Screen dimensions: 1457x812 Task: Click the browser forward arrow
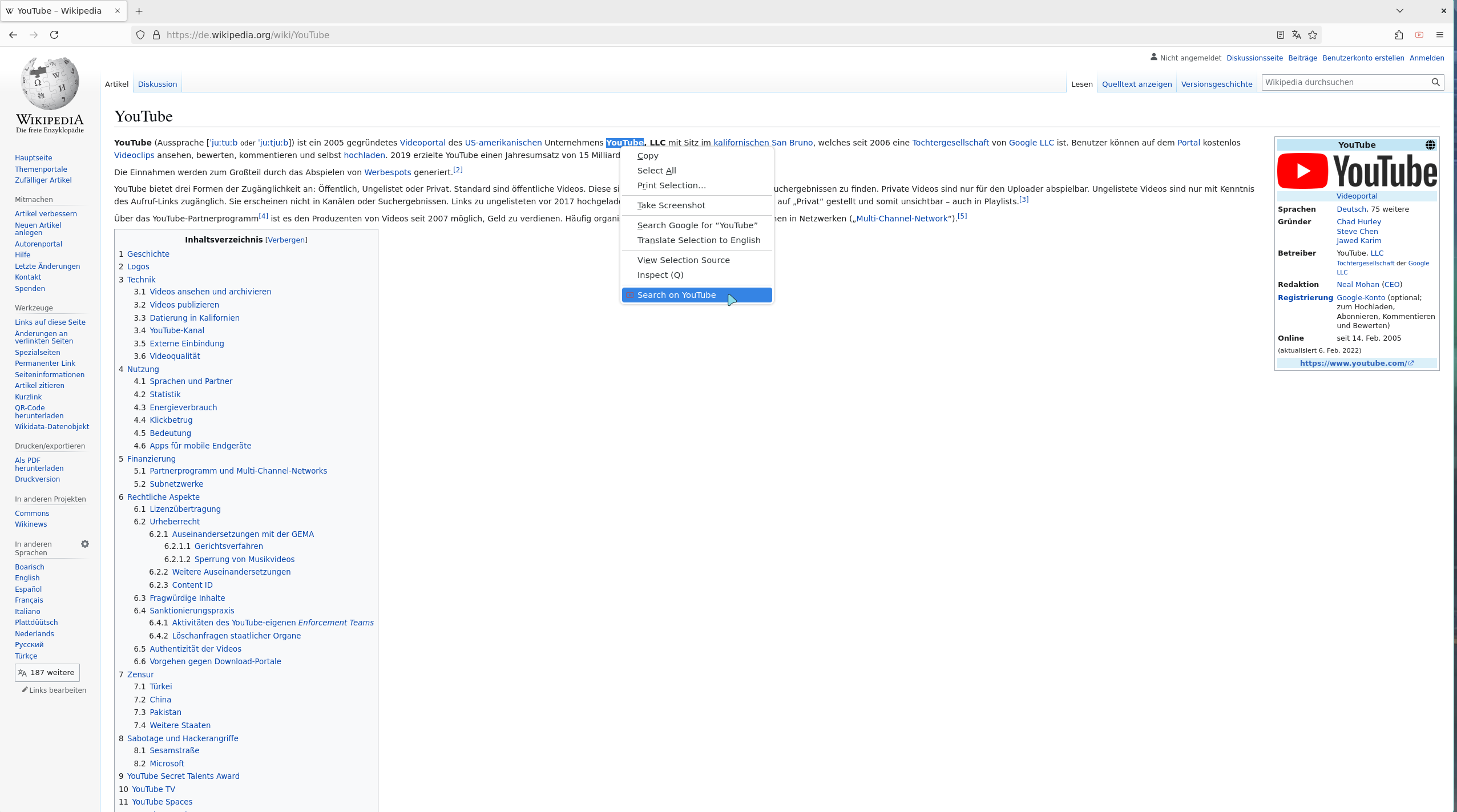(x=34, y=35)
